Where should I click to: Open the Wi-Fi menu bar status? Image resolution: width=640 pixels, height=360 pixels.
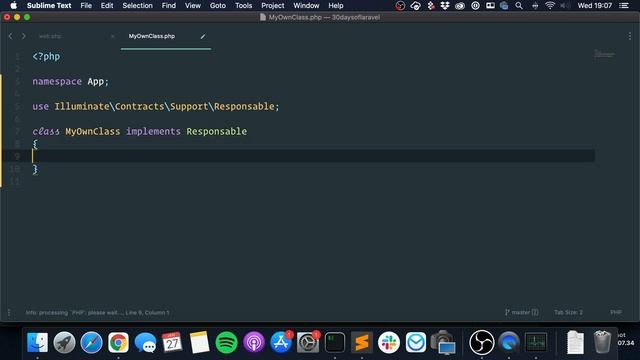pyautogui.click(x=550, y=6)
